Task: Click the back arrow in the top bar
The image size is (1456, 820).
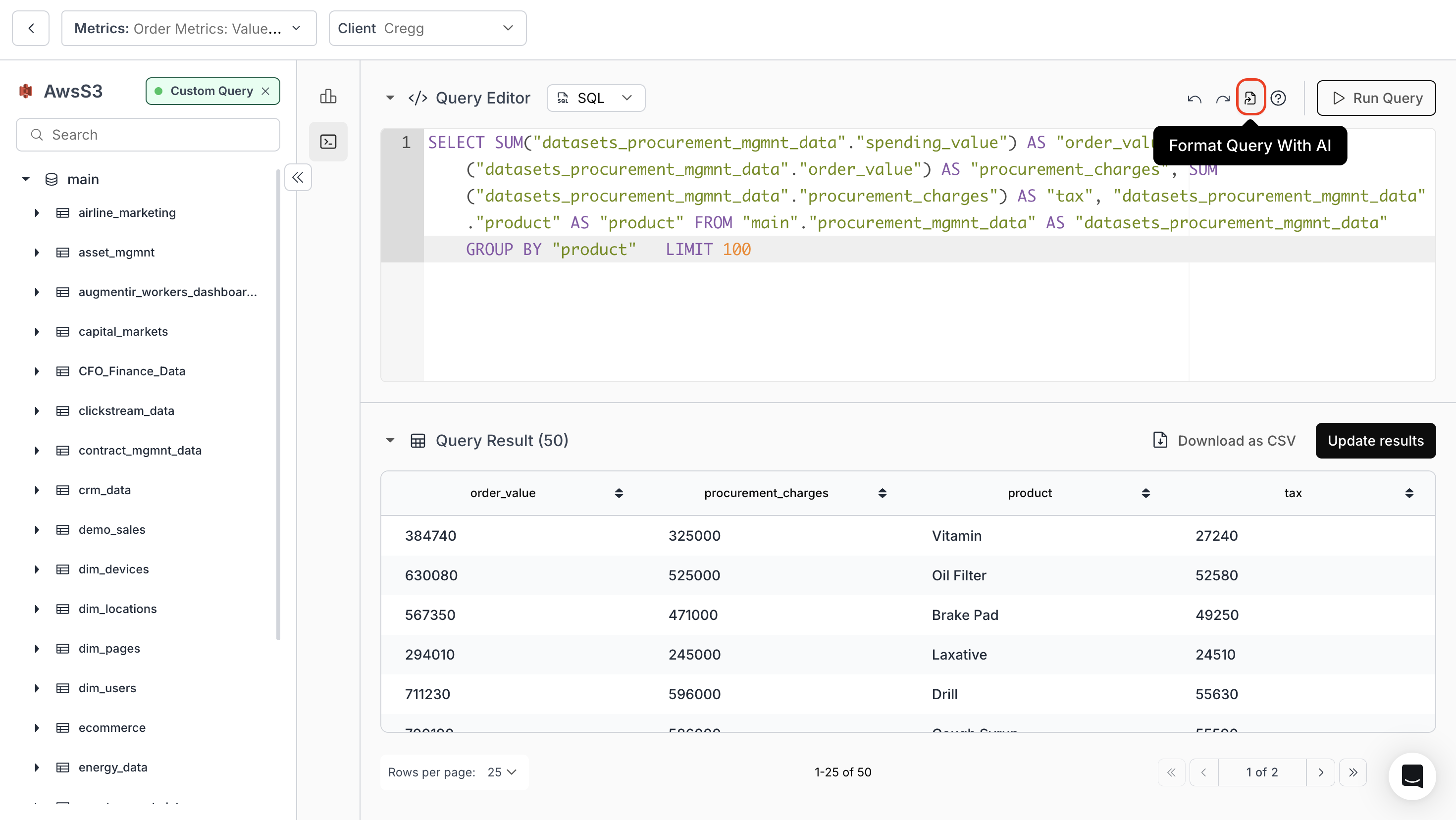Action: click(31, 28)
